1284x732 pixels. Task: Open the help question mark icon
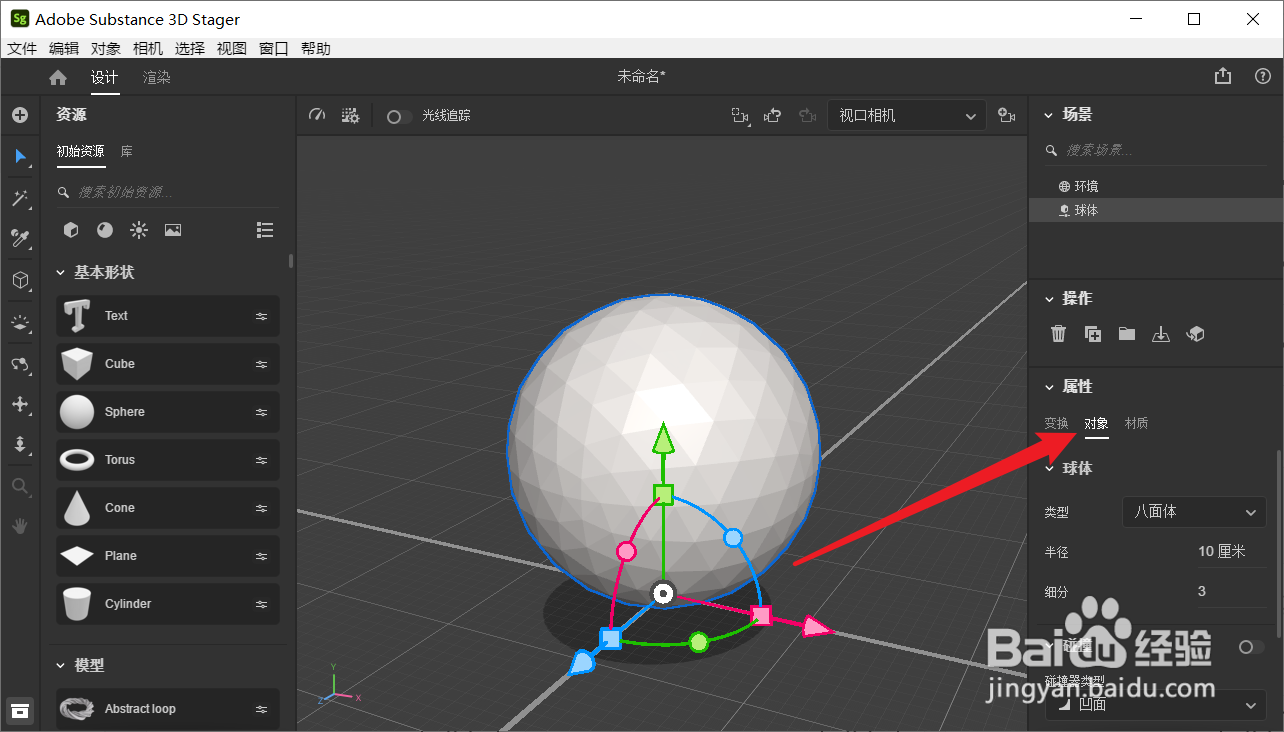point(1263,76)
